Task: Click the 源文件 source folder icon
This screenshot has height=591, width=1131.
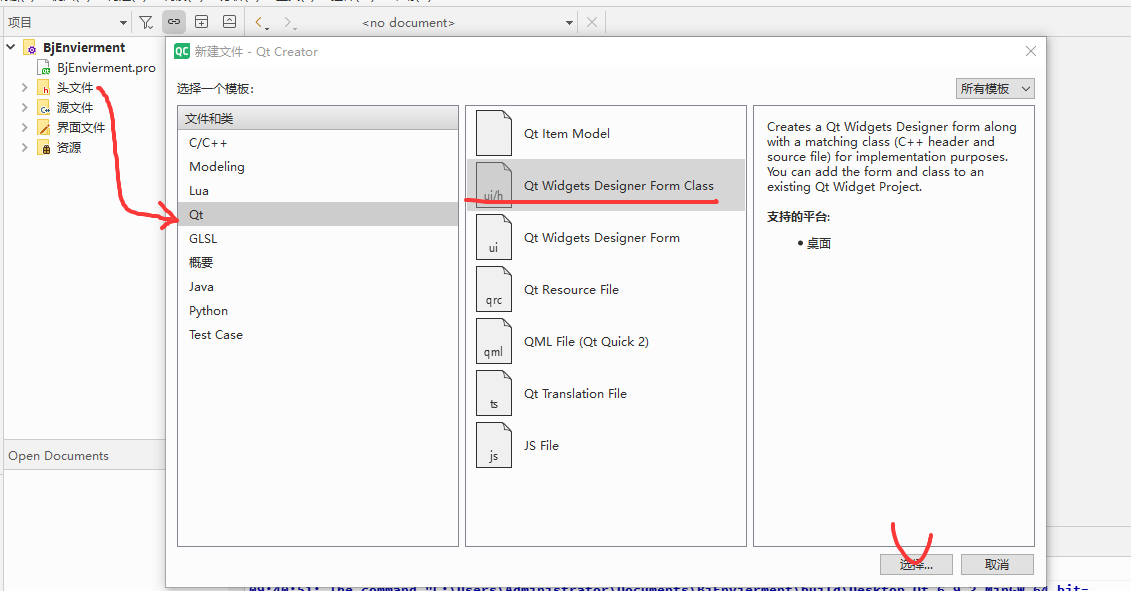Action: click(x=44, y=108)
